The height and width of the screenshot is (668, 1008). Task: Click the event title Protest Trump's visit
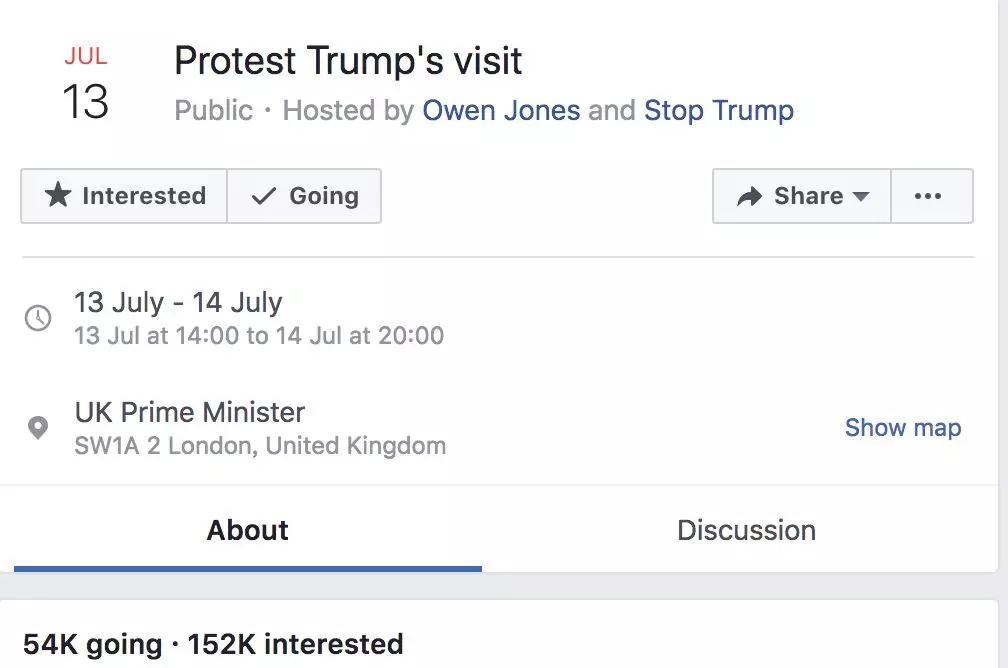[x=348, y=62]
